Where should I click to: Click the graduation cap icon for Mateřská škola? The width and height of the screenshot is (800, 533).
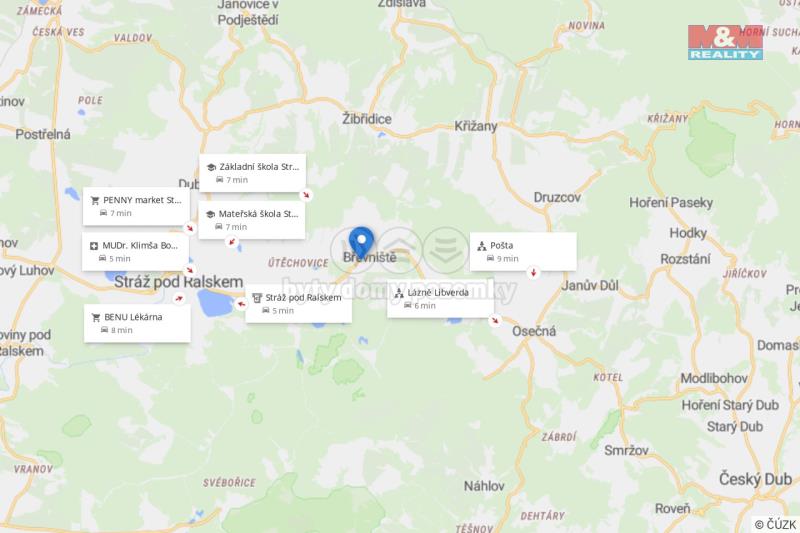point(210,214)
